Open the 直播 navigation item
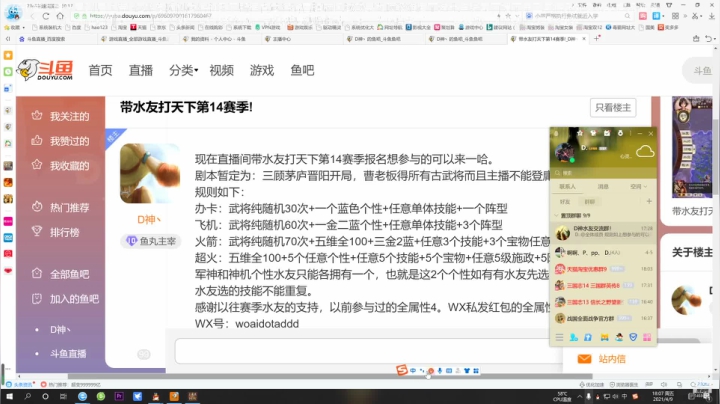 [x=141, y=70]
